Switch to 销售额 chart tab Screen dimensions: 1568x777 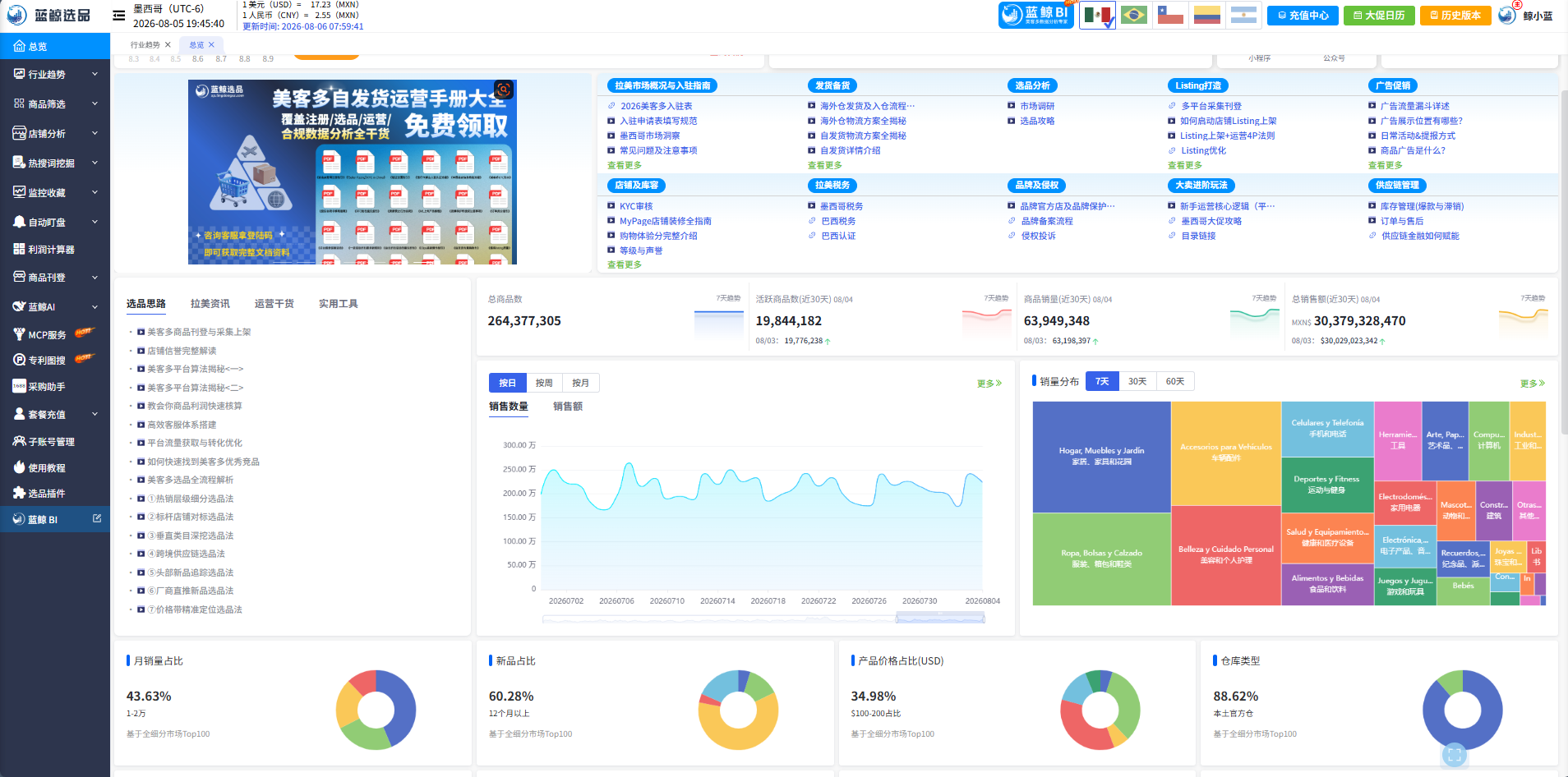[568, 407]
